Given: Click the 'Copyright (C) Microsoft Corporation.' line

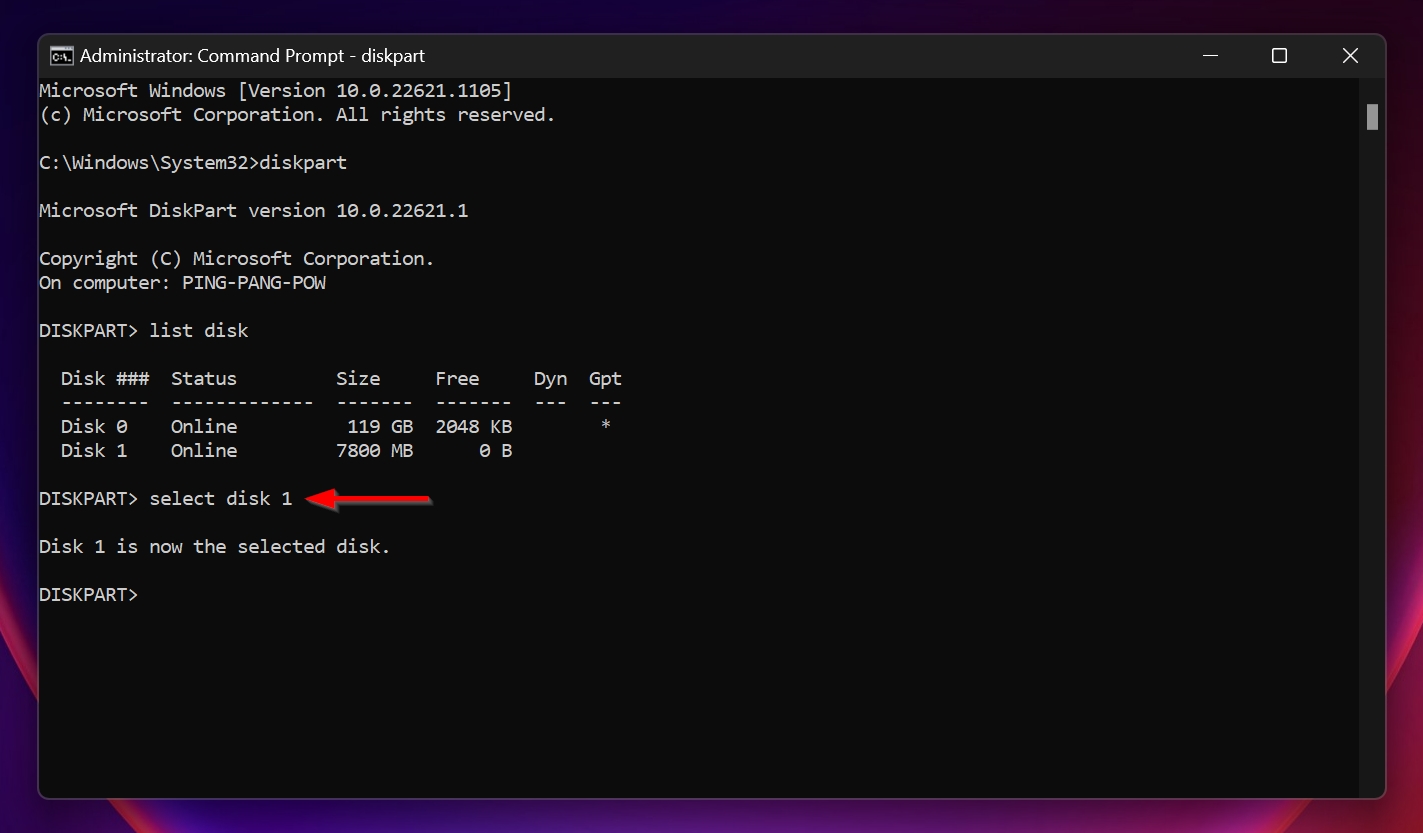Looking at the screenshot, I should [237, 259].
